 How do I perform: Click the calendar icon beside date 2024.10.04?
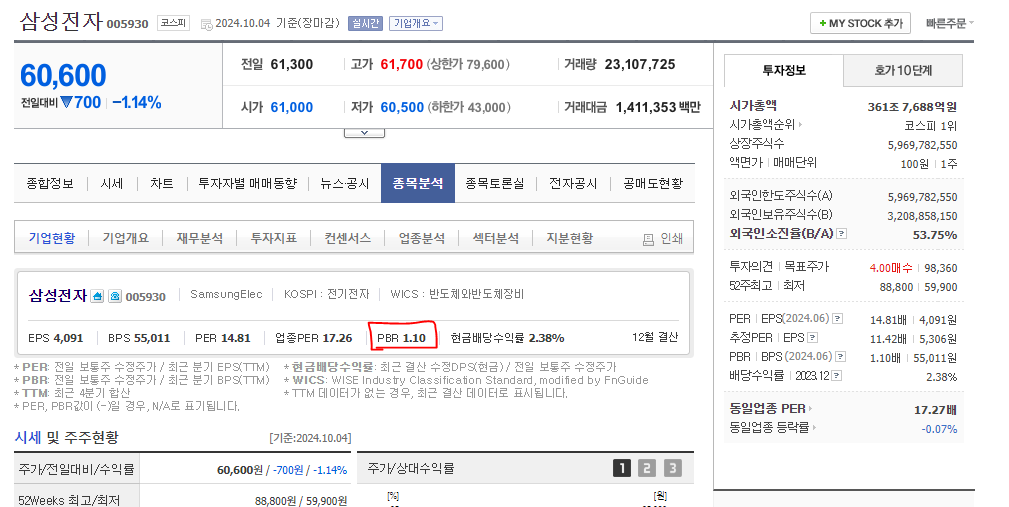[x=207, y=24]
